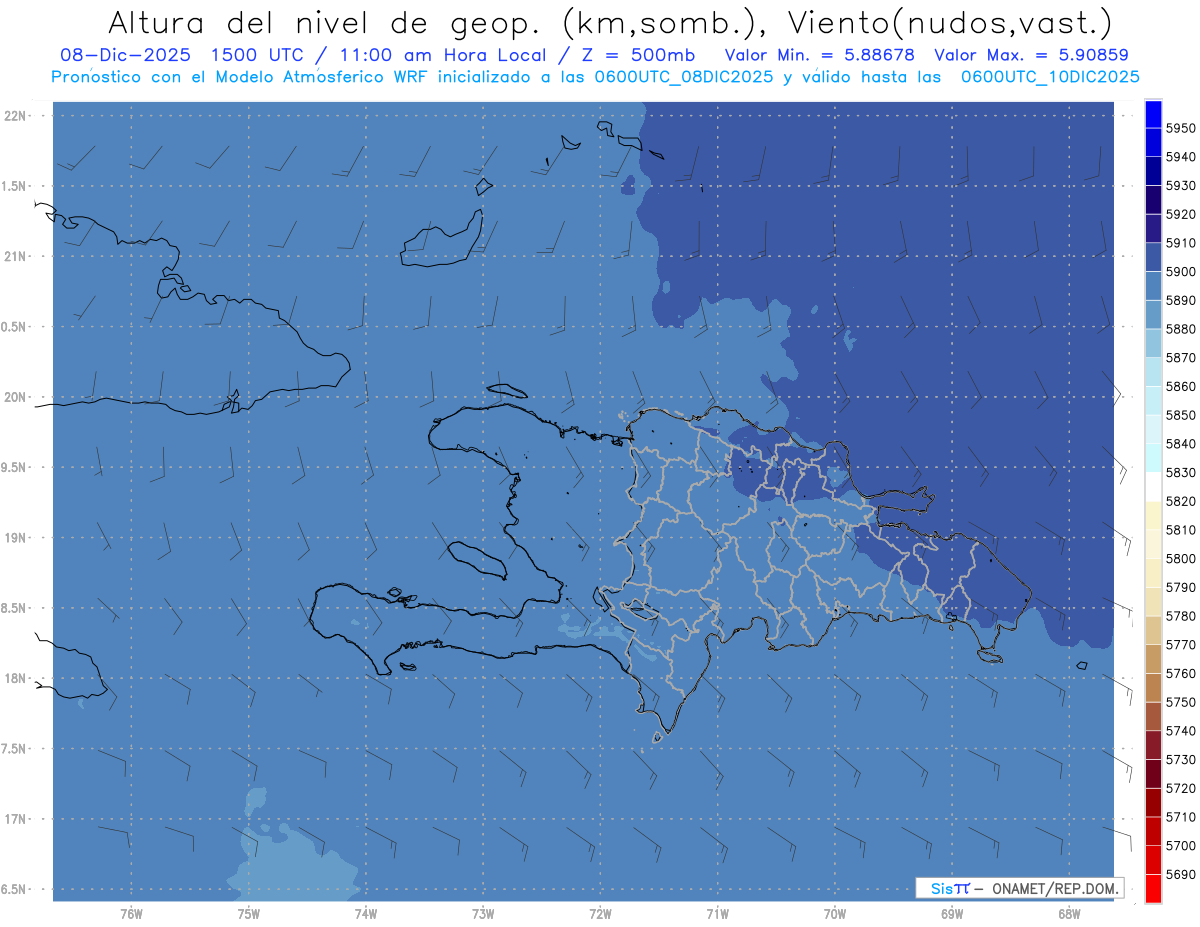Viewport: 1200px width, 927px height.
Task: Click the '74W' longitude axis label
Action: coord(365,914)
